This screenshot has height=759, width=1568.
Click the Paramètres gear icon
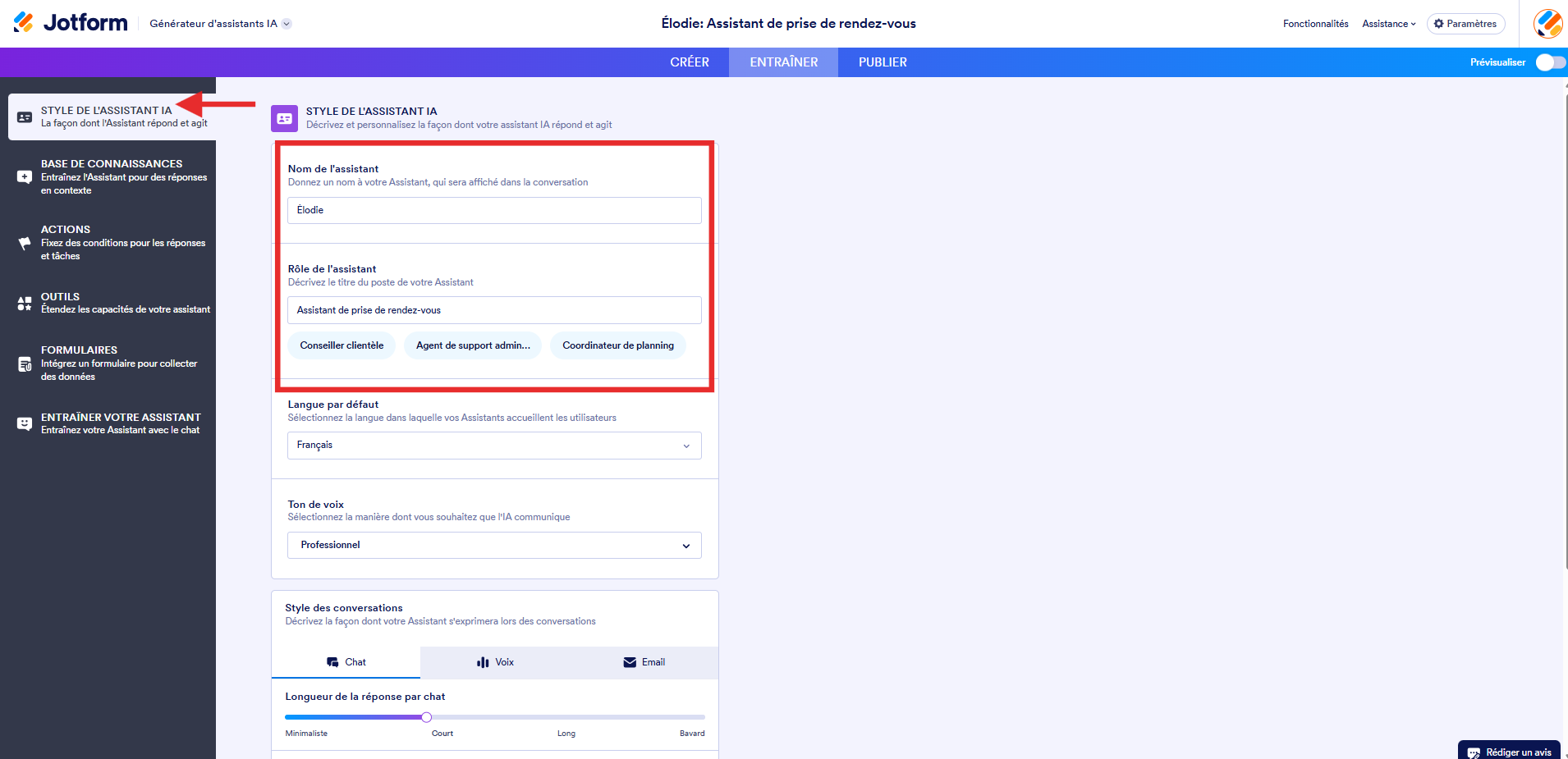[1438, 24]
